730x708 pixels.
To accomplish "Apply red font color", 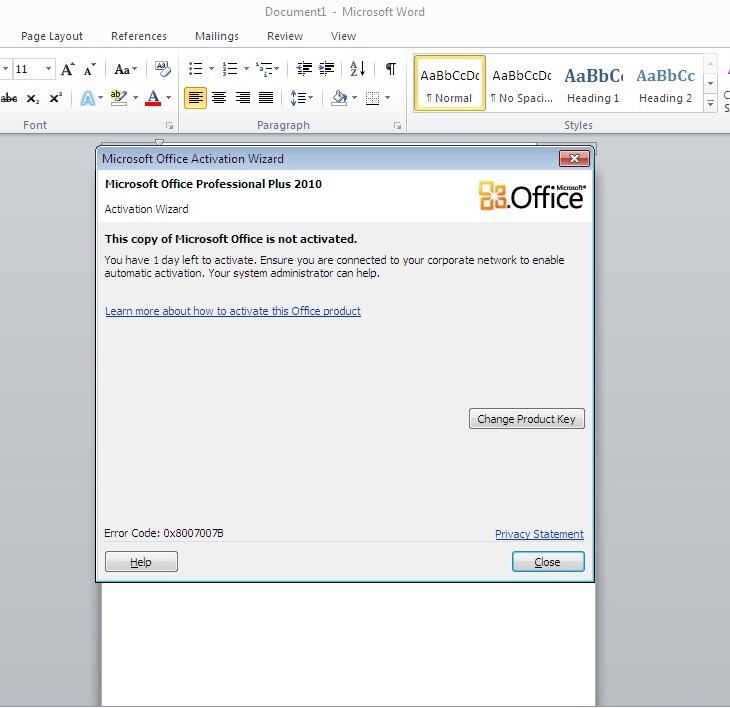I will coord(153,98).
